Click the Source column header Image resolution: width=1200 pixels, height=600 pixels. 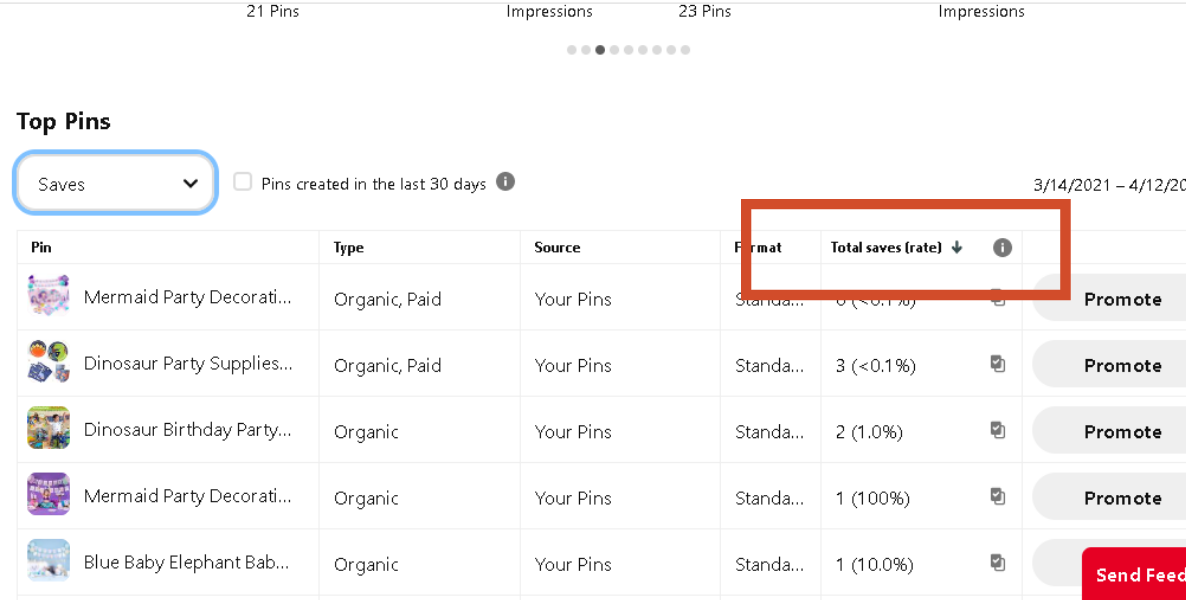pyautogui.click(x=557, y=248)
